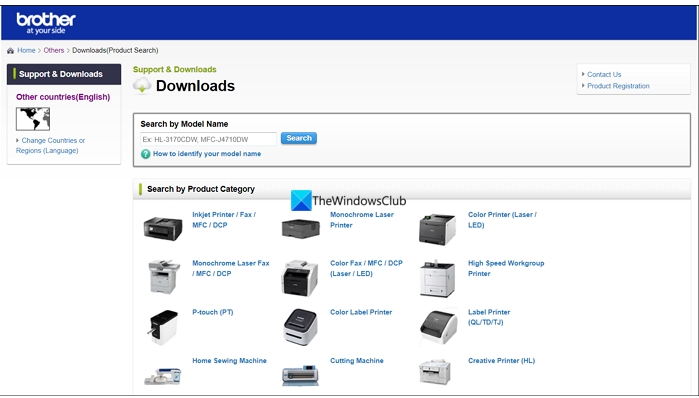Image resolution: width=699 pixels, height=398 pixels.
Task: Open the Cutting Machine category link
Action: pyautogui.click(x=357, y=361)
